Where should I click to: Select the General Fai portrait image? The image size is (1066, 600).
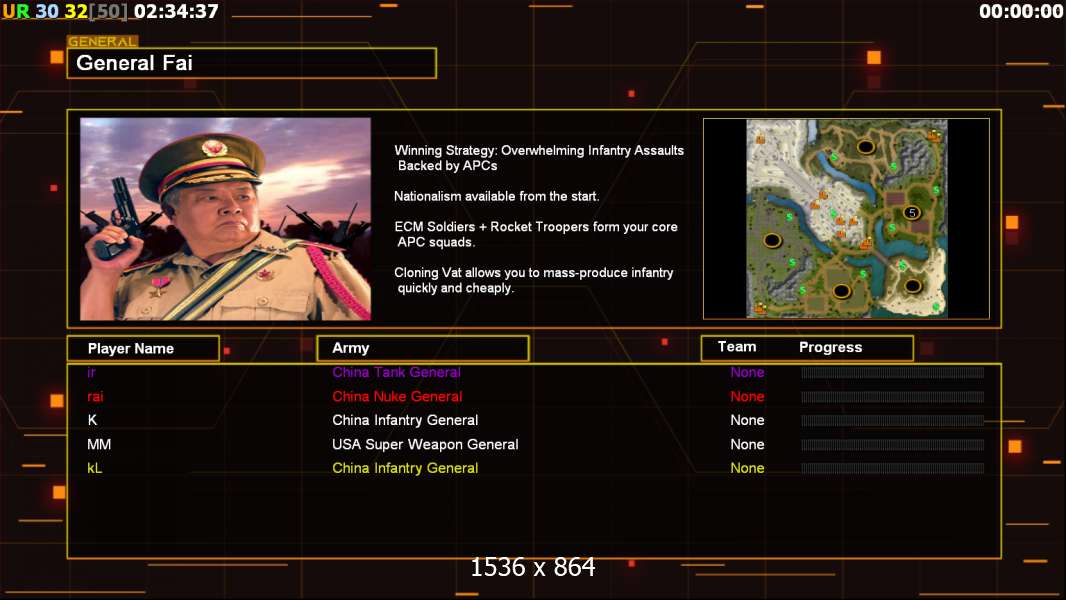click(x=225, y=219)
